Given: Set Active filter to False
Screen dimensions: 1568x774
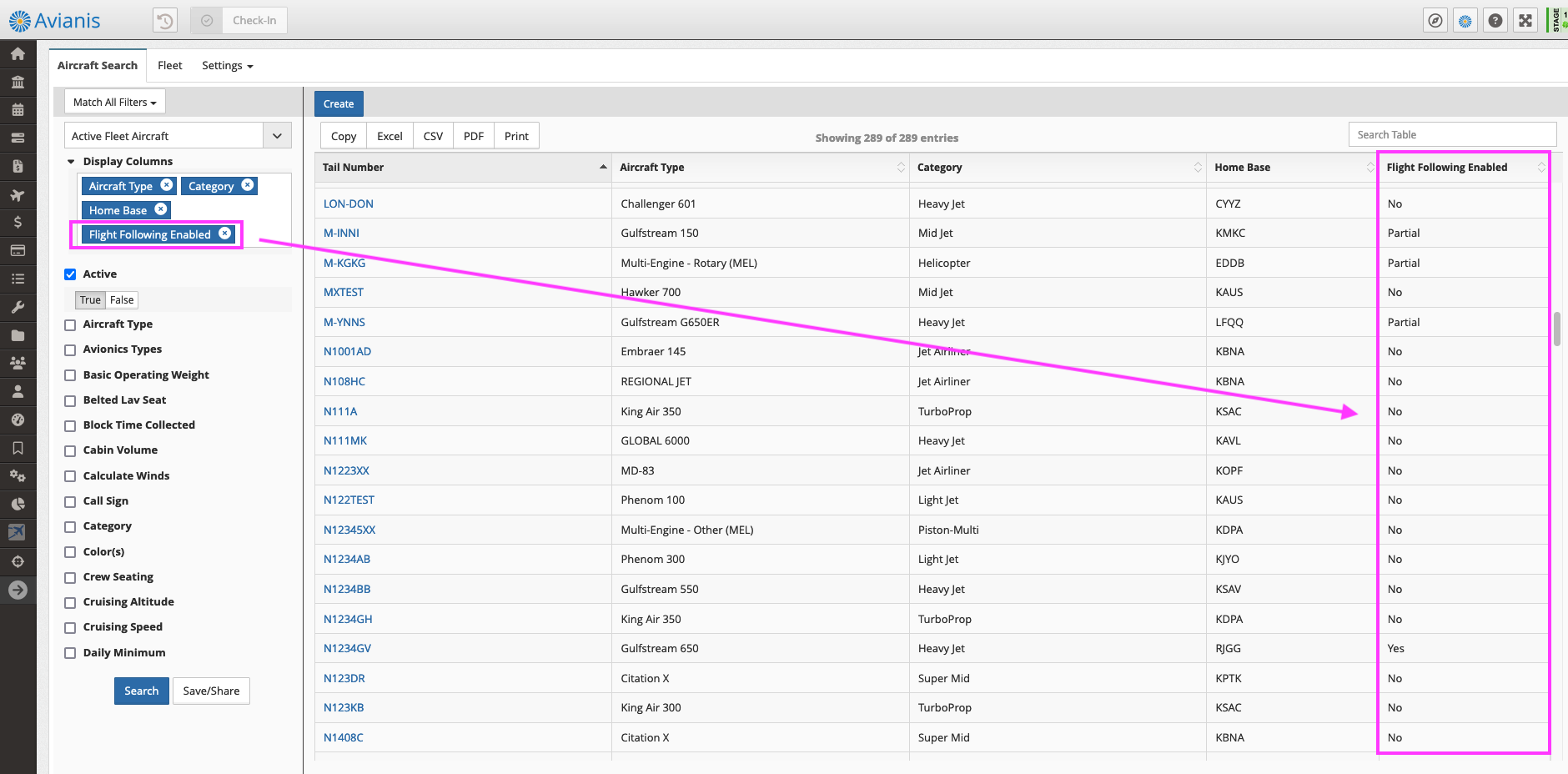Looking at the screenshot, I should (x=122, y=300).
